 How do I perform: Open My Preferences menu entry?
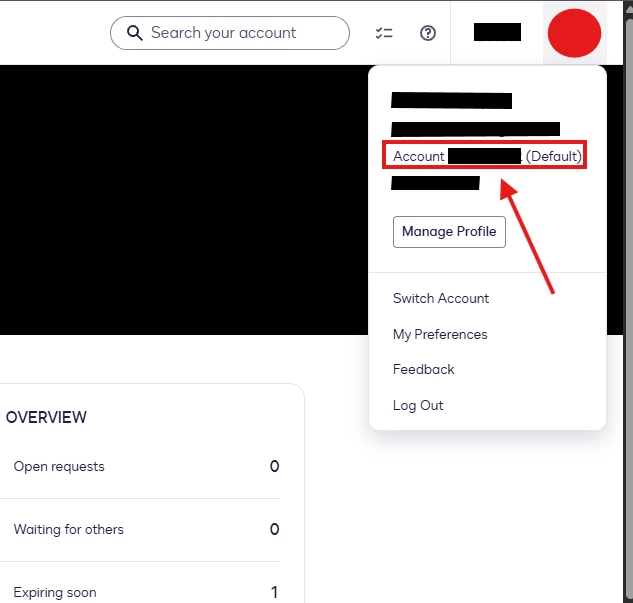click(440, 334)
